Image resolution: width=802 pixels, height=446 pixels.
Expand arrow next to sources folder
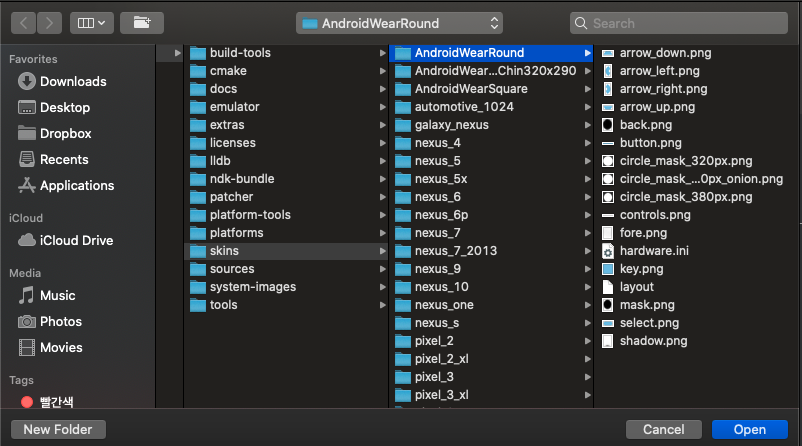click(x=383, y=269)
